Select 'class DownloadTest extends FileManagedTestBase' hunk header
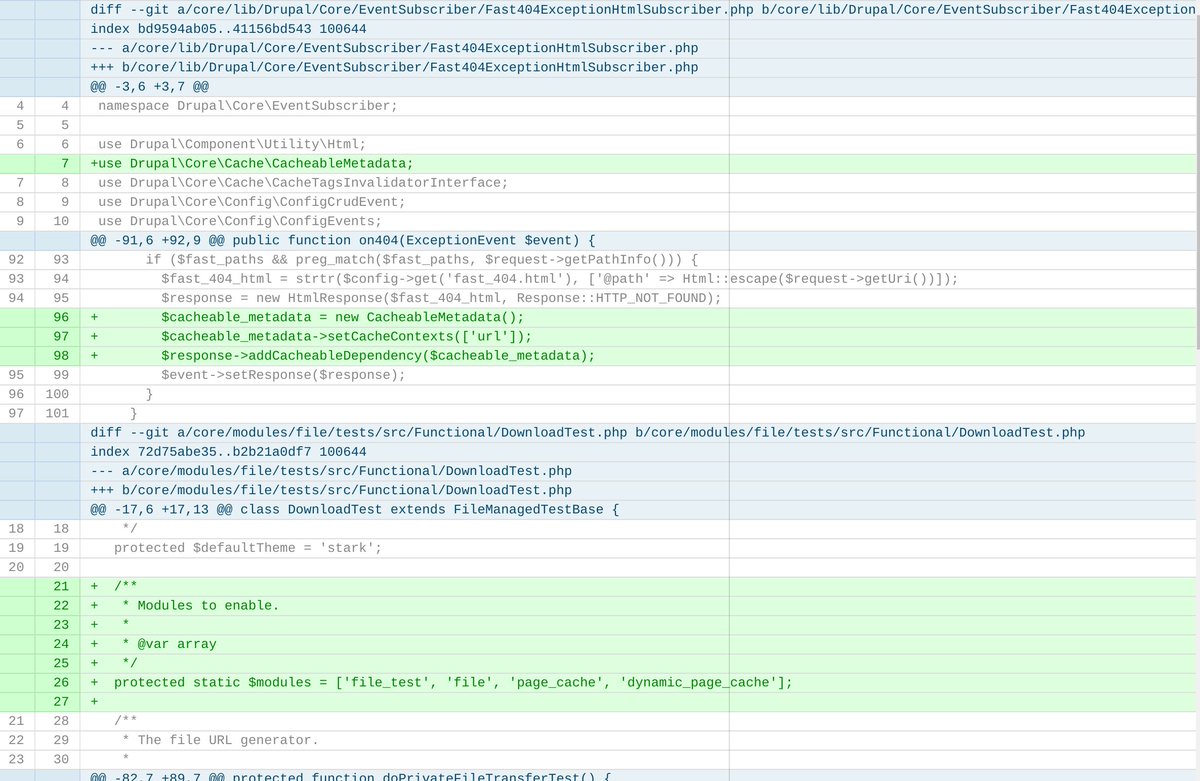This screenshot has width=1200, height=781. 355,509
